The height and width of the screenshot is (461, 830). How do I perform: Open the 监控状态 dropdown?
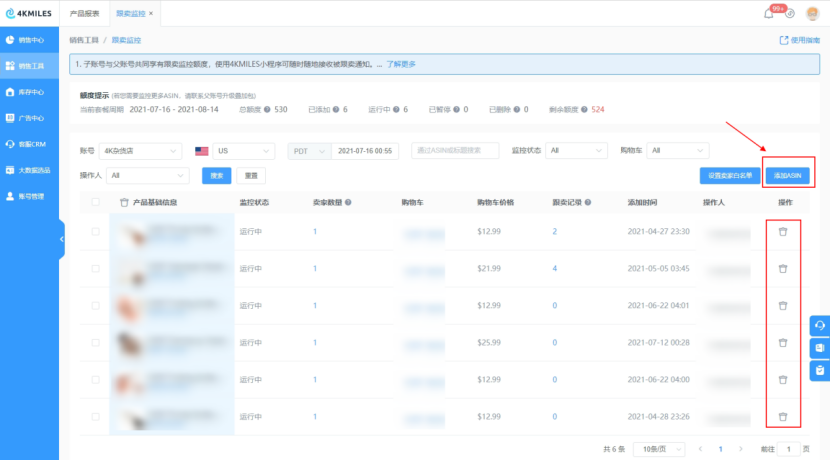point(576,151)
